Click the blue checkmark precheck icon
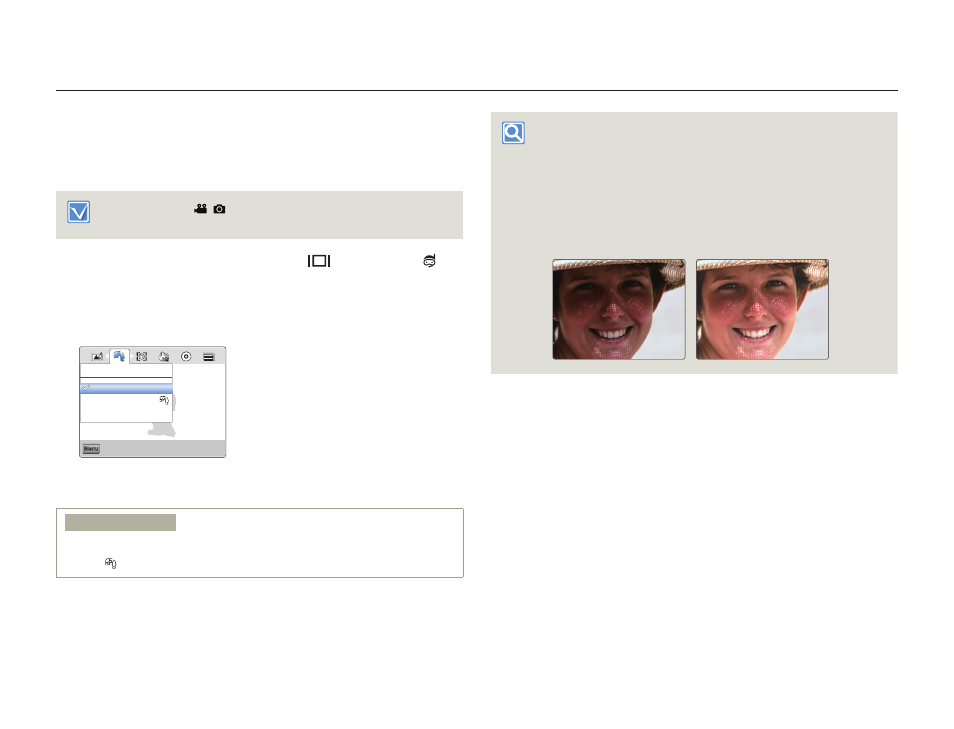The height and width of the screenshot is (729, 954). [x=78, y=212]
